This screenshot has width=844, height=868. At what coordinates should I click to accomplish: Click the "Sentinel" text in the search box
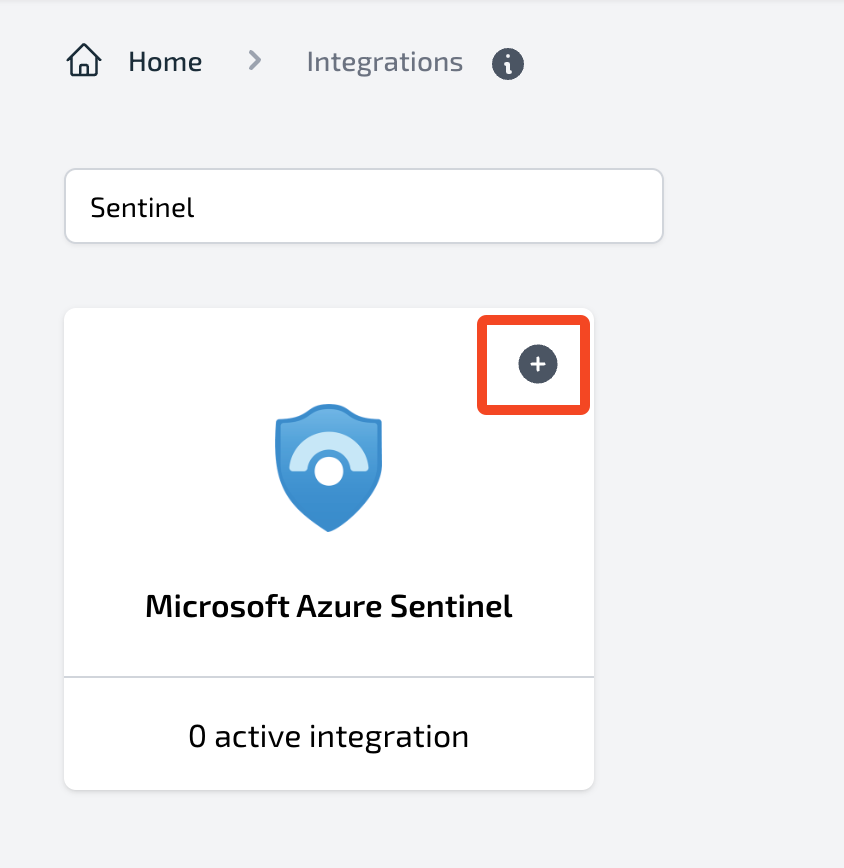[142, 207]
